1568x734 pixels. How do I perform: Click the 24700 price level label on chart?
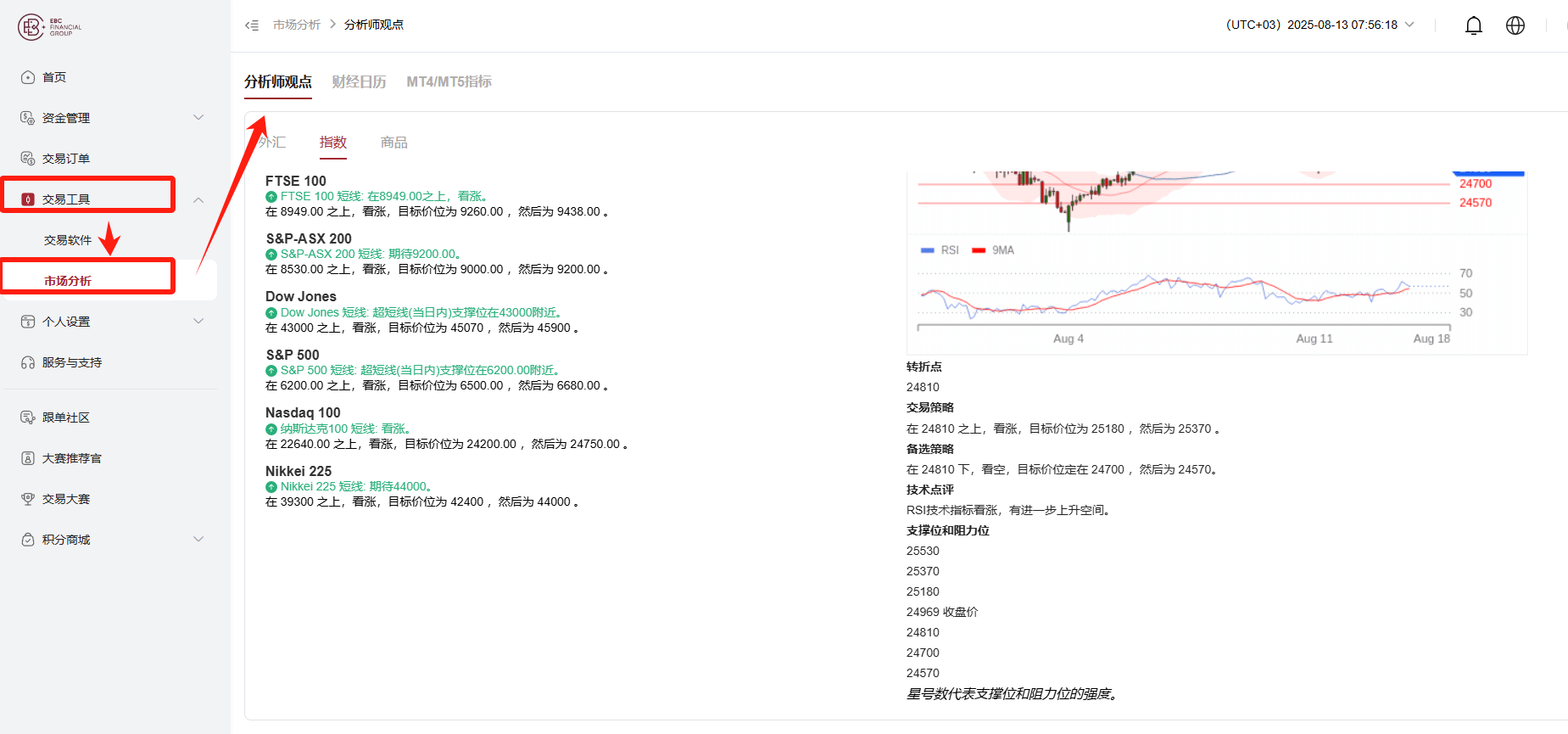point(1476,184)
